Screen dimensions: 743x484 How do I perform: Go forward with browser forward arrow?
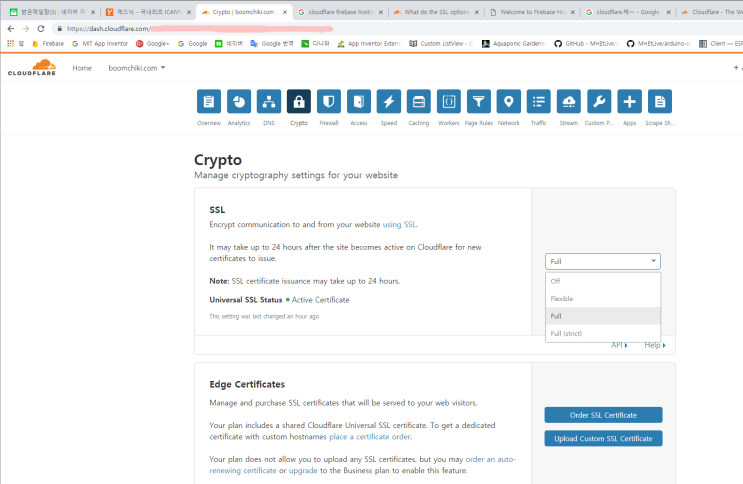[26, 28]
